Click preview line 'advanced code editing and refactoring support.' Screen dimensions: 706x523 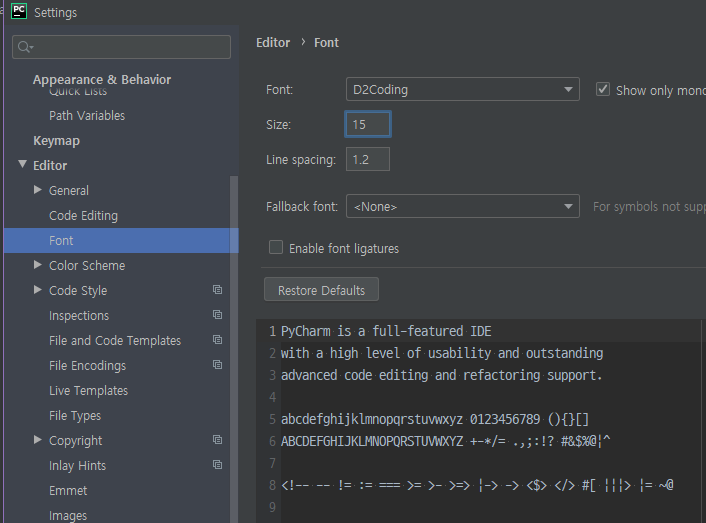click(x=441, y=375)
